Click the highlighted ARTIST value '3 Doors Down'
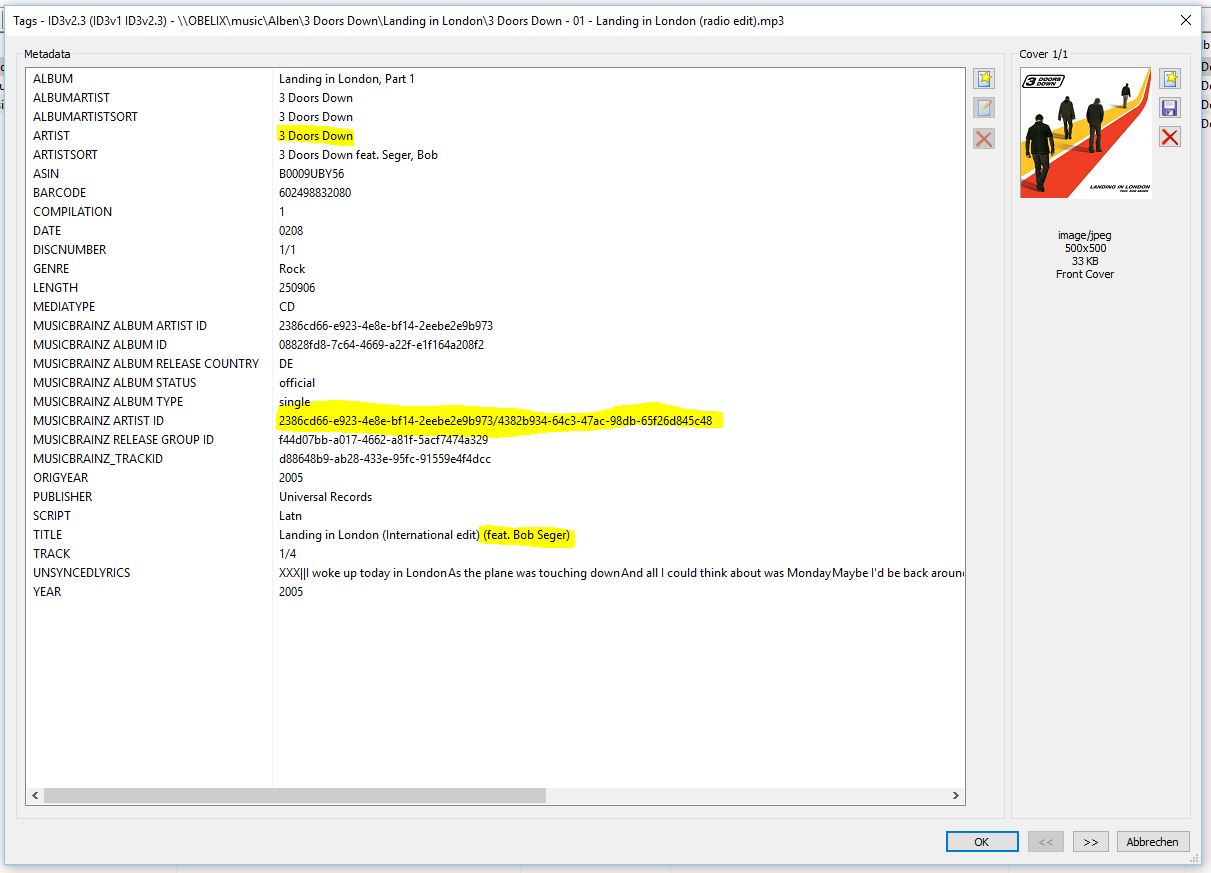This screenshot has height=873, width=1211. point(316,136)
